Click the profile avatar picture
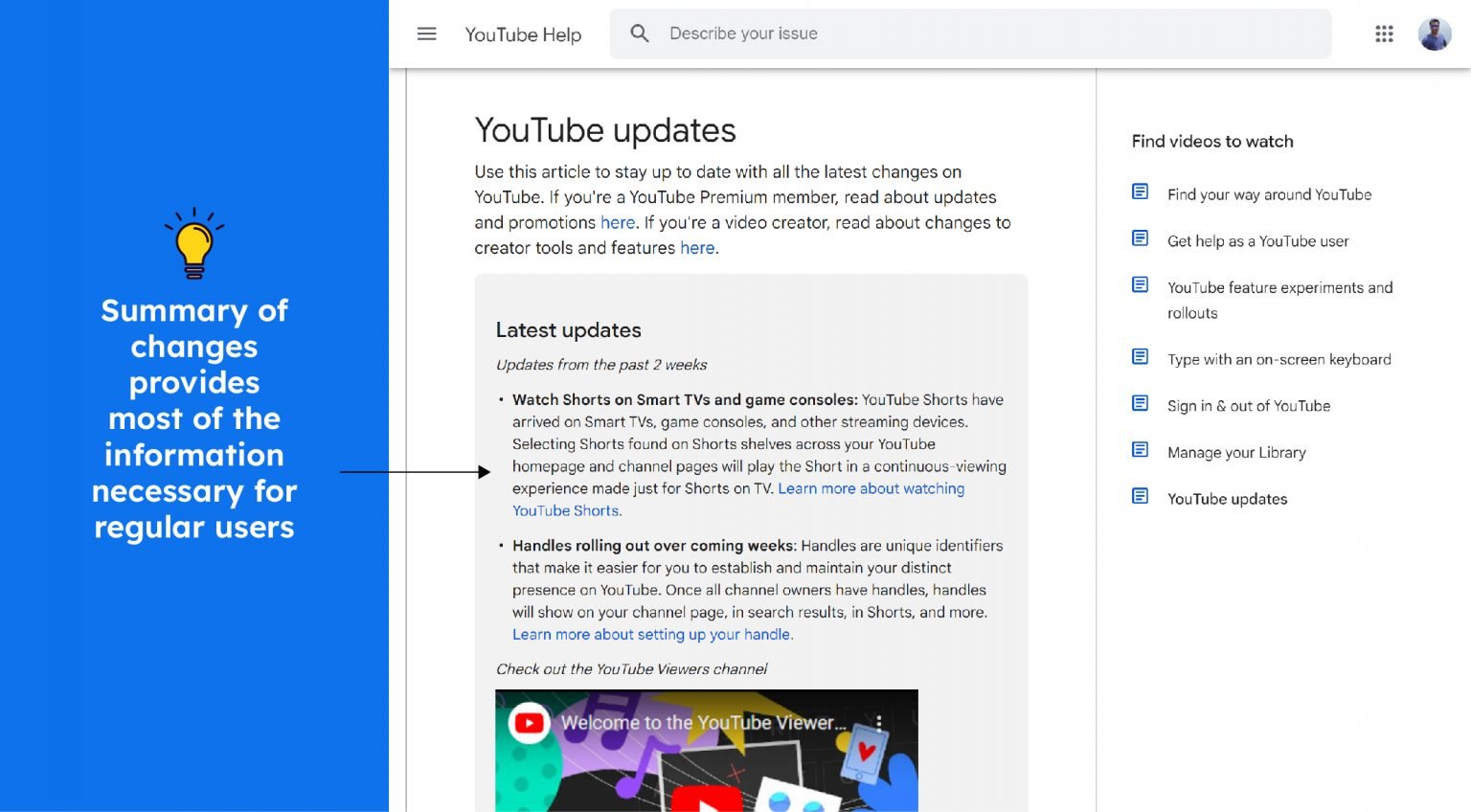The image size is (1471, 812). point(1434,34)
